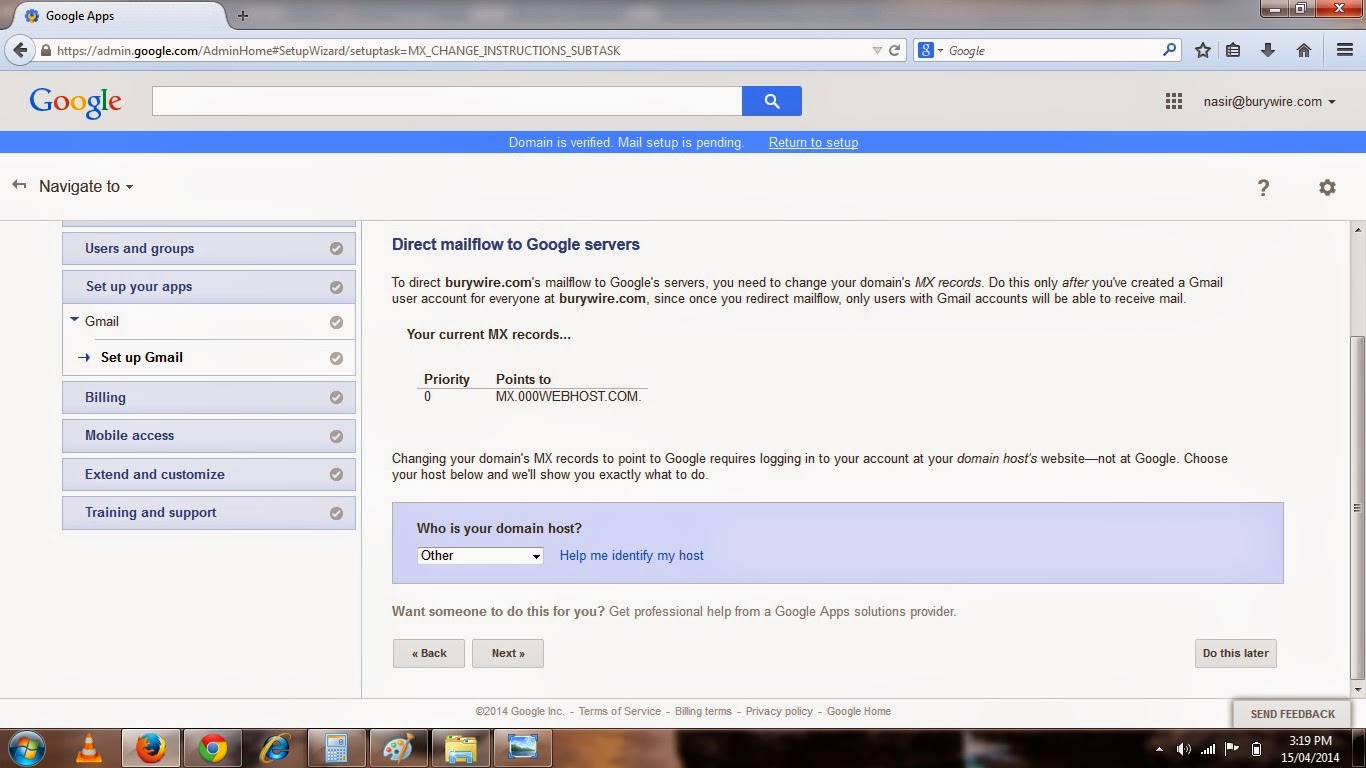The width and height of the screenshot is (1366, 768).
Task: Open Windows Explorer folder in taskbar
Action: coord(460,748)
